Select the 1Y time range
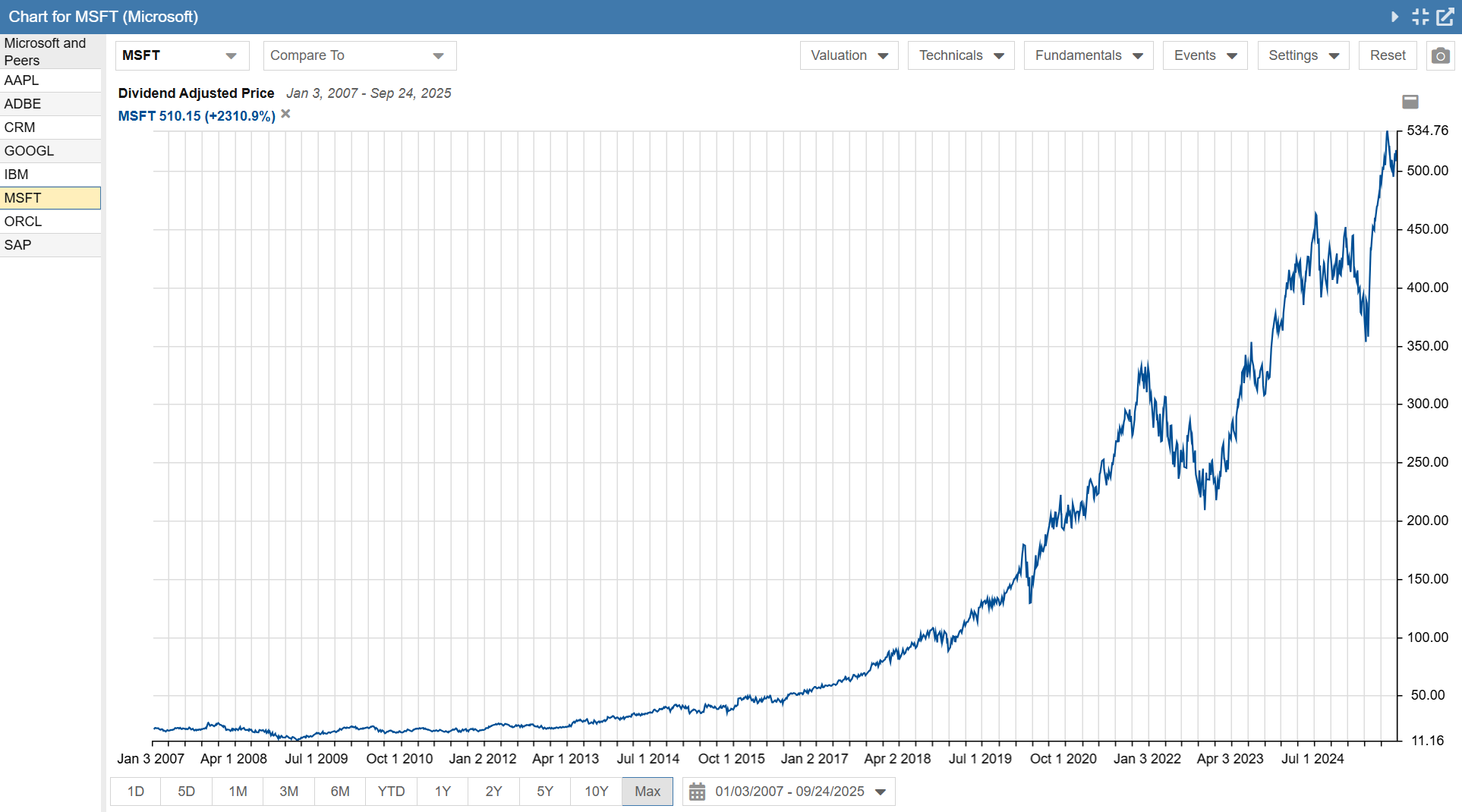The image size is (1462, 812). pos(443,792)
